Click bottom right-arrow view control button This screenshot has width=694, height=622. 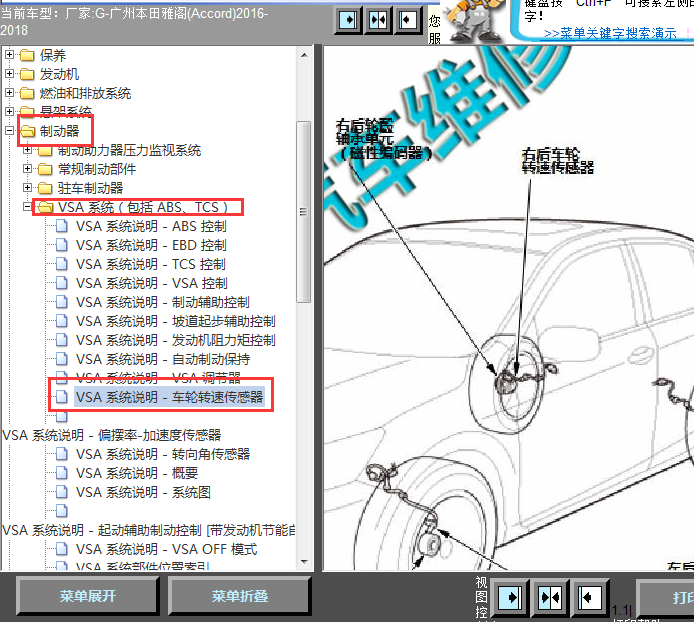509,598
